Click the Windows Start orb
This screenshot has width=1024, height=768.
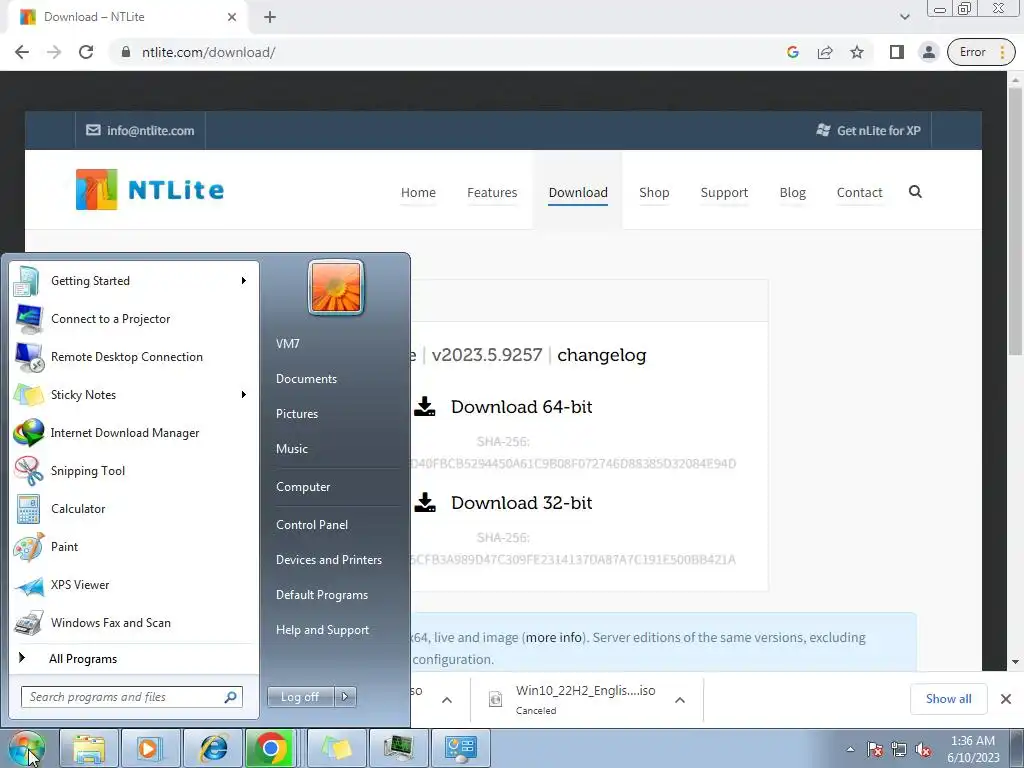(27, 748)
